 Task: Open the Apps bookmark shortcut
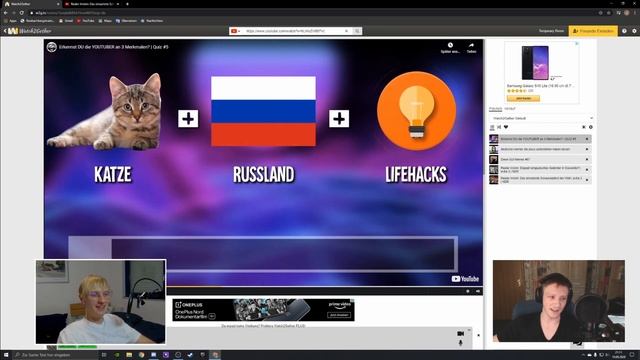click(11, 21)
